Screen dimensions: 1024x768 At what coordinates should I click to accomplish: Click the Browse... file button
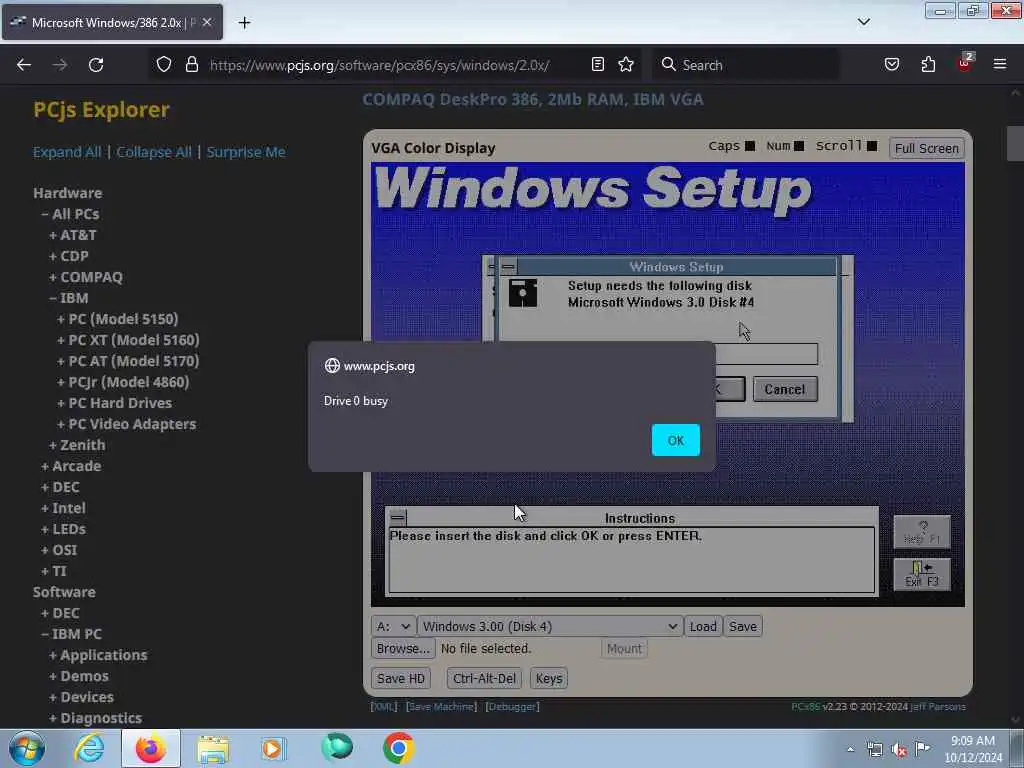pos(403,648)
